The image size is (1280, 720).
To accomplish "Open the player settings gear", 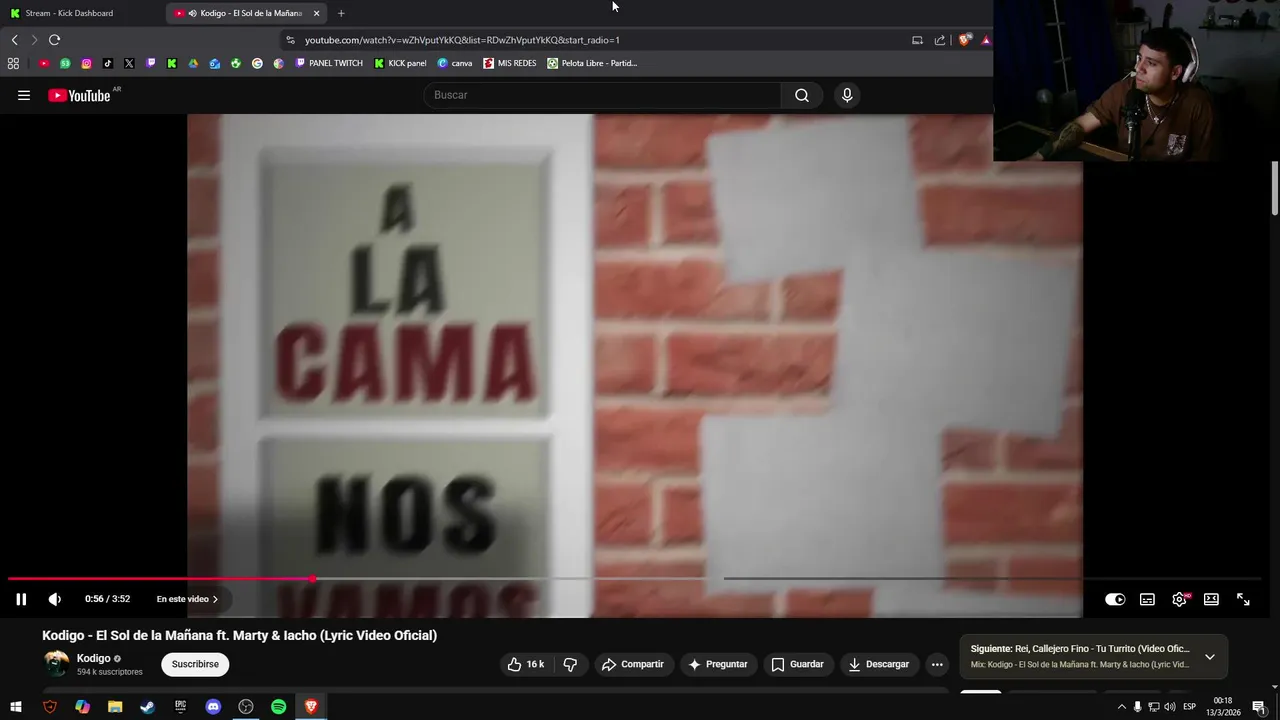I will 1179,599.
